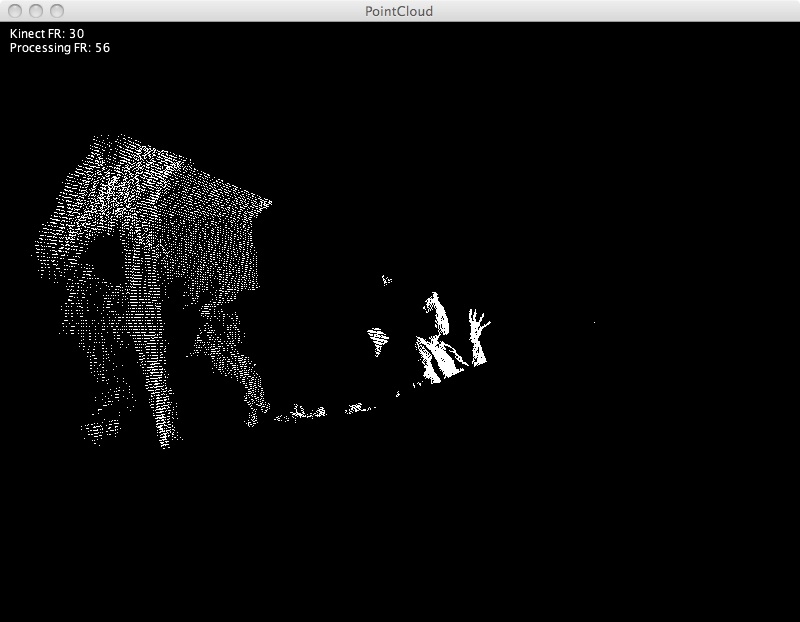Pick the dark hole in left point cloud
800x622 pixels.
(102, 263)
